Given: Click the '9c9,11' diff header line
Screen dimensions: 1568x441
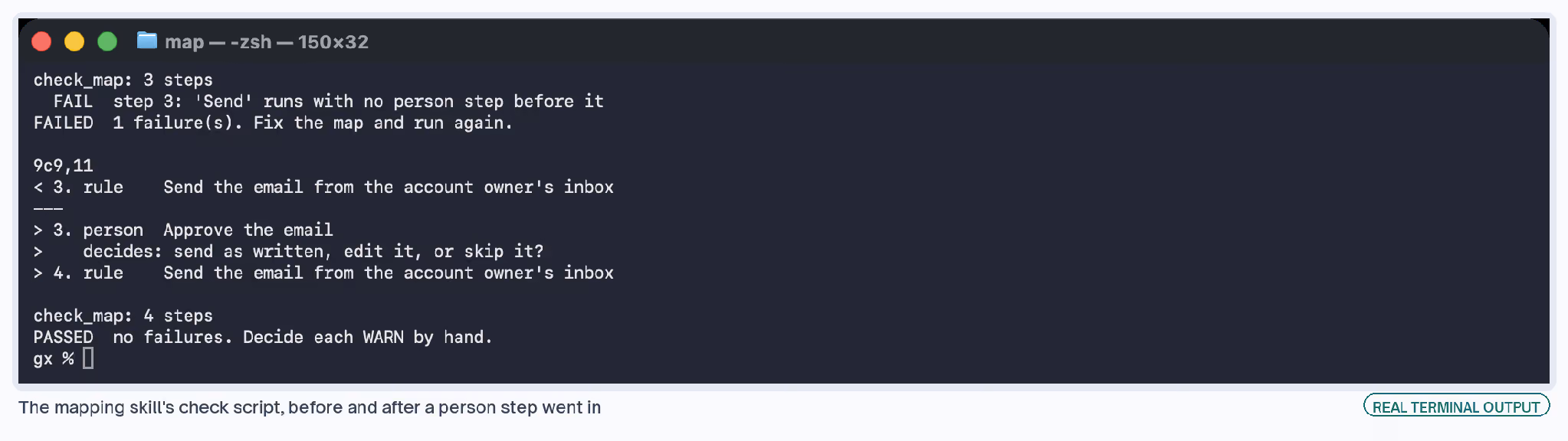Looking at the screenshot, I should pos(63,165).
